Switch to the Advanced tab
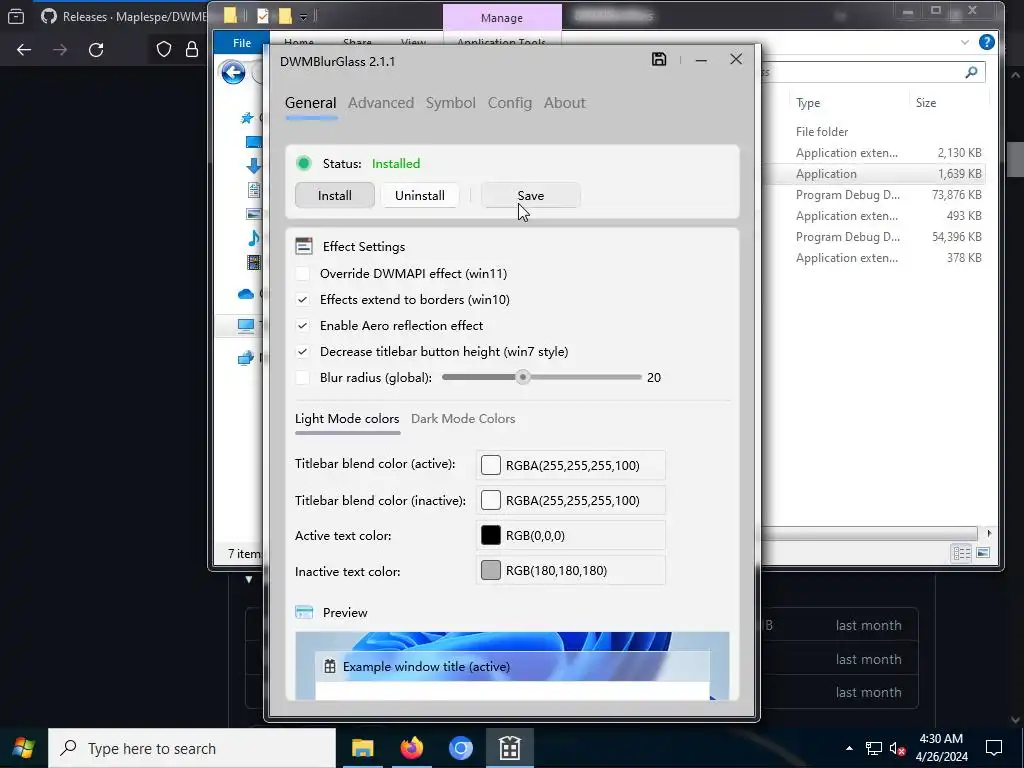Viewport: 1024px width, 768px height. tap(381, 103)
